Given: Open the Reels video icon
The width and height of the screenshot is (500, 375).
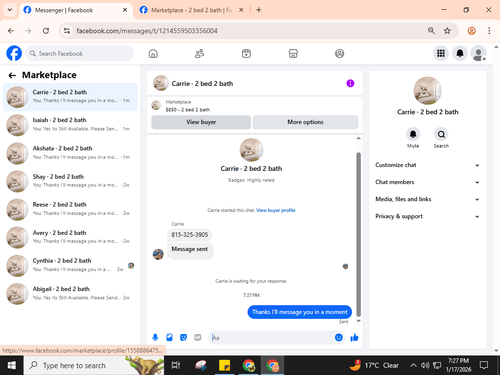Looking at the screenshot, I should pyautogui.click(x=246, y=53).
